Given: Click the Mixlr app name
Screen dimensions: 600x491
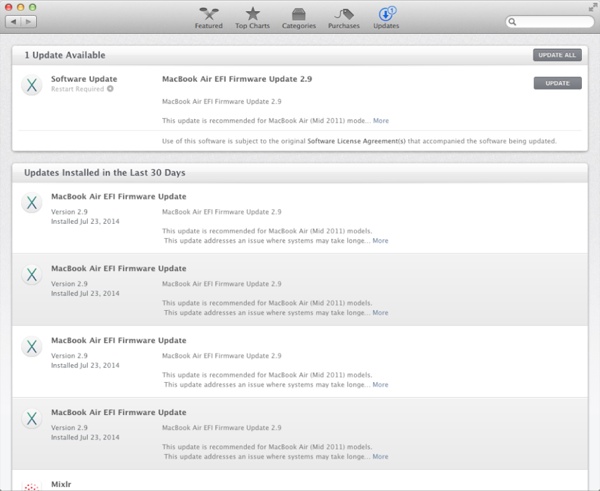Looking at the screenshot, I should 61,484.
